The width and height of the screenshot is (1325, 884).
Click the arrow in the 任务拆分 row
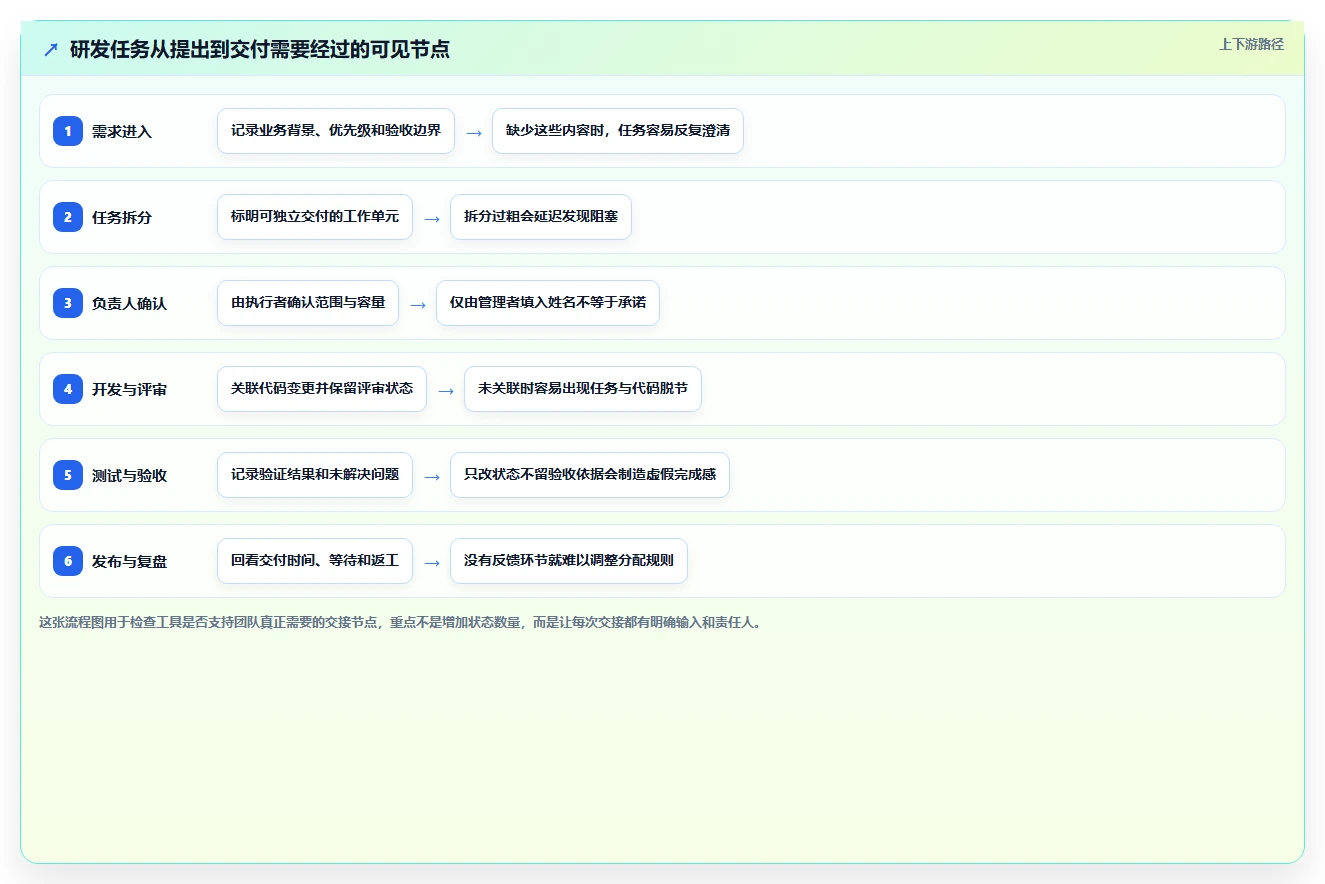point(432,218)
